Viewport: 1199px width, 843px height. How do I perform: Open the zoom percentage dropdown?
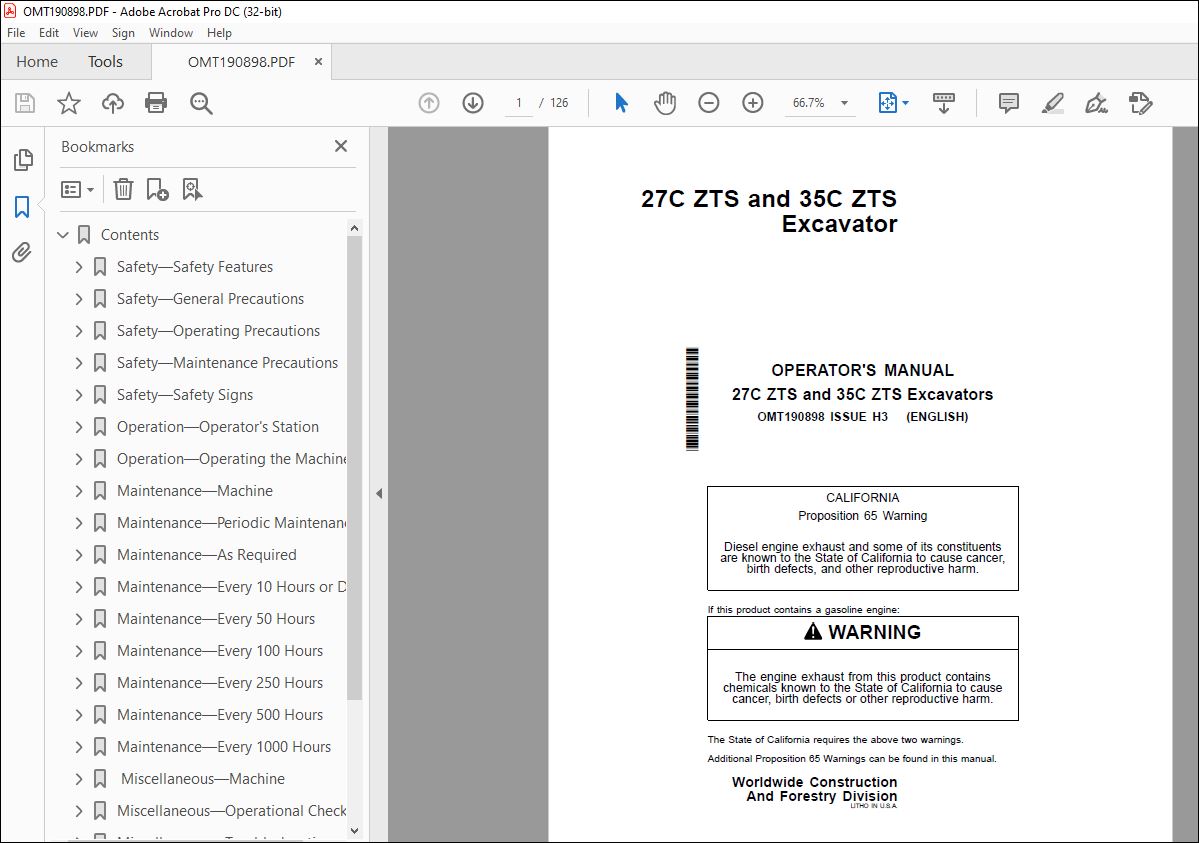844,103
